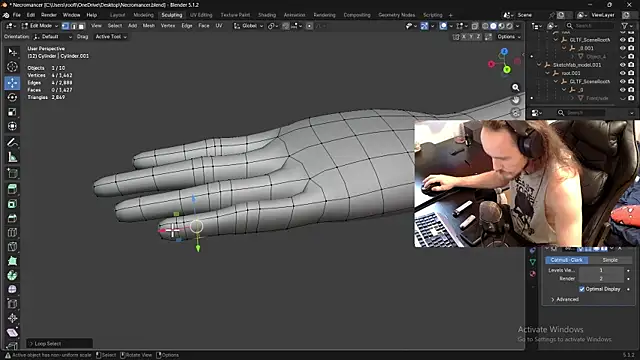Image resolution: width=640 pixels, height=360 pixels.
Task: Select the Edge Slide tool
Action: [12, 304]
